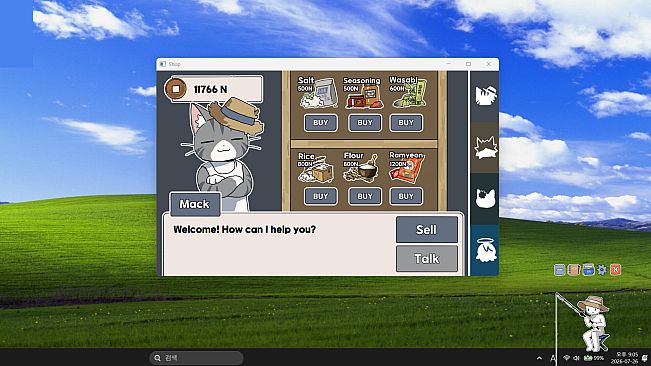
Task: Switch to the spotted cat shop tab
Action: click(485, 199)
